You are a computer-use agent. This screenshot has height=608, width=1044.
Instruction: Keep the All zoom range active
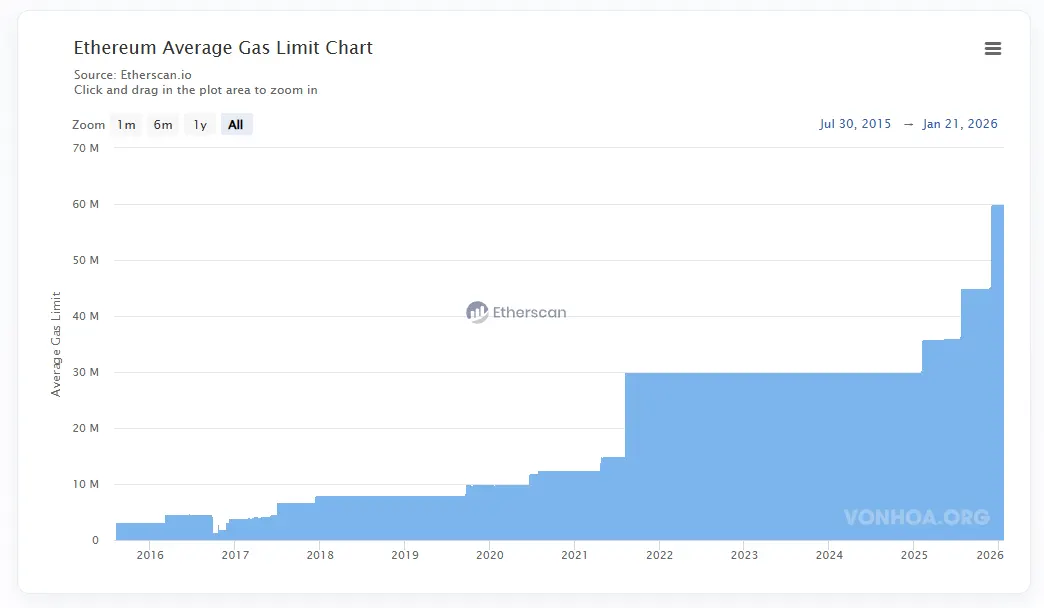[x=236, y=124]
